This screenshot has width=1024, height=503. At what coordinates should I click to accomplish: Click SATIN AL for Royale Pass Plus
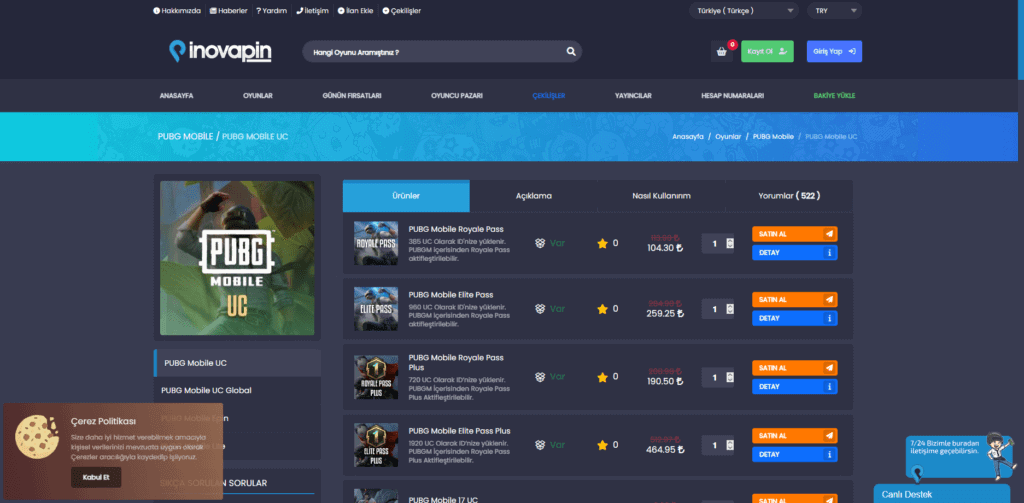[795, 368]
